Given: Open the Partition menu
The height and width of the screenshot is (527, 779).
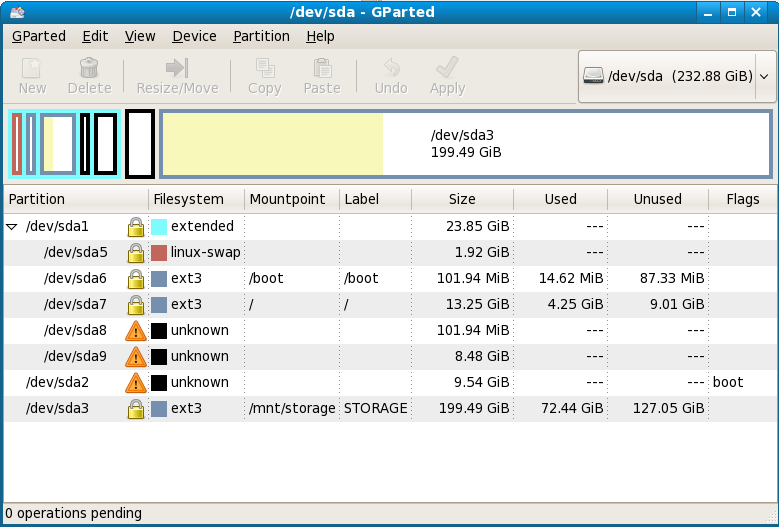Looking at the screenshot, I should (261, 36).
